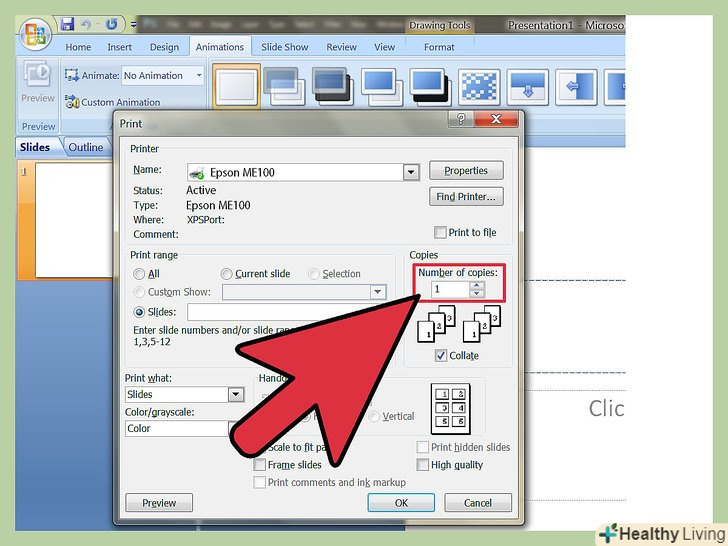Select the Cut Through Black transition
The image size is (728, 546).
tap(430, 86)
